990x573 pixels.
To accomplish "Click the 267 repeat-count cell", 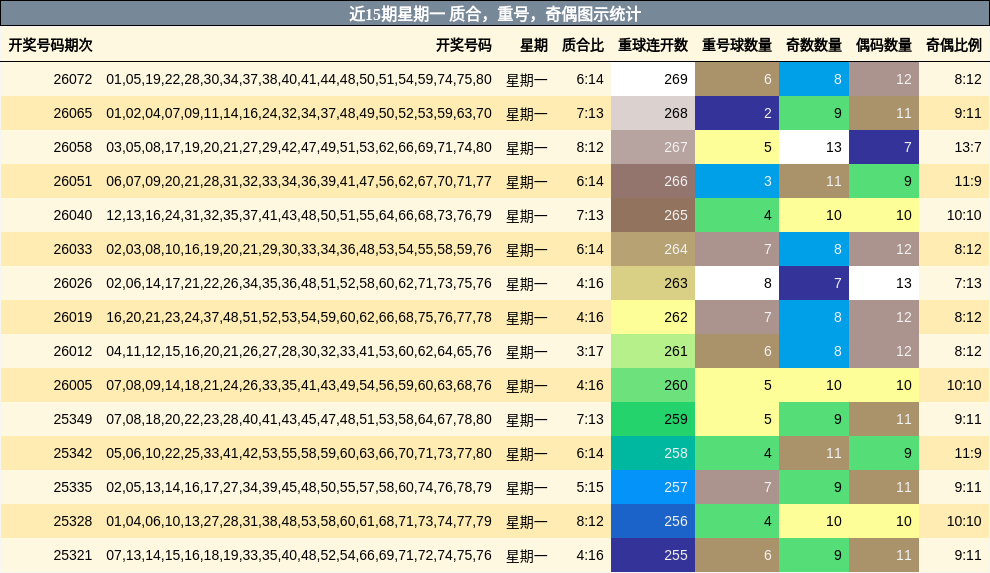I will [x=653, y=147].
